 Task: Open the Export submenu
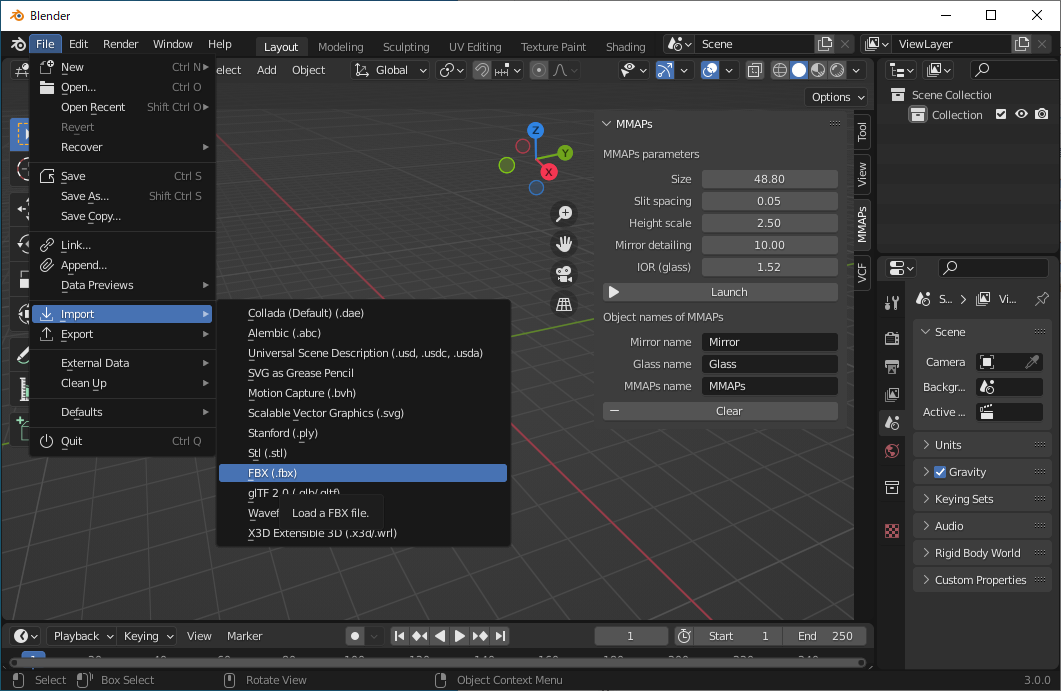[x=122, y=334]
